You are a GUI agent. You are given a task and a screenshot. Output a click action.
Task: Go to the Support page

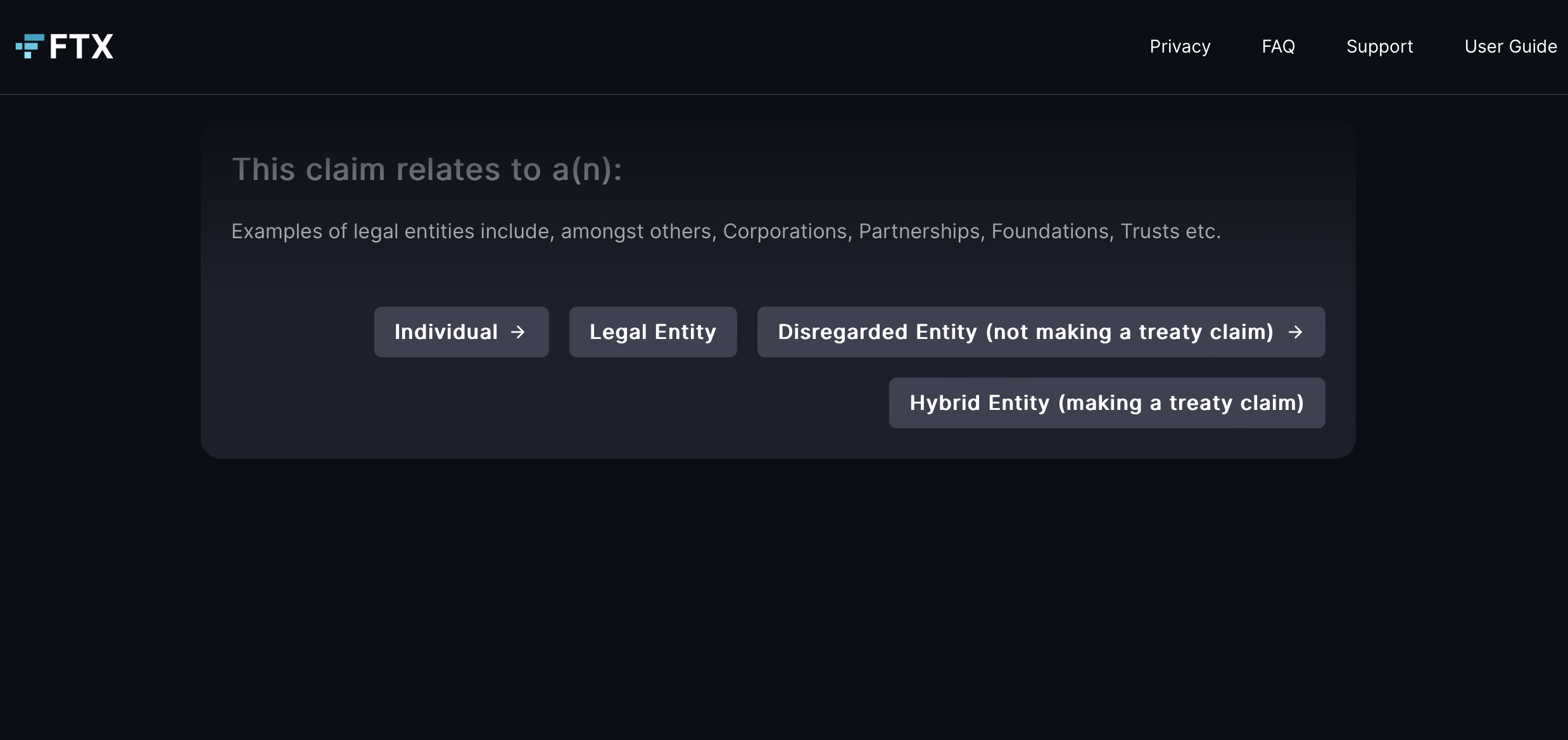pos(1379,46)
